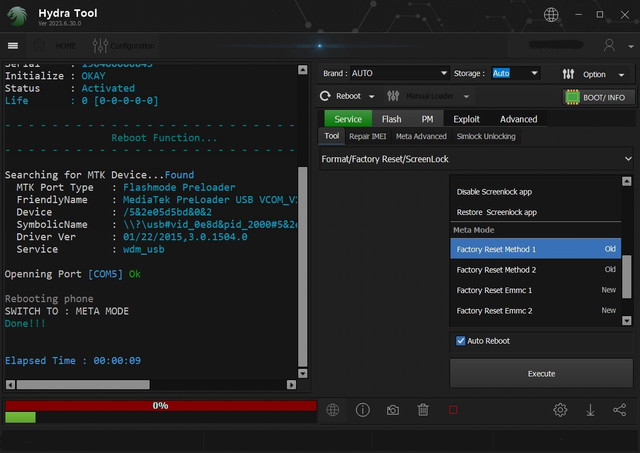Viewport: 640px width, 453px height.
Task: Select the Repair IMEI sub-tab
Action: [367, 136]
